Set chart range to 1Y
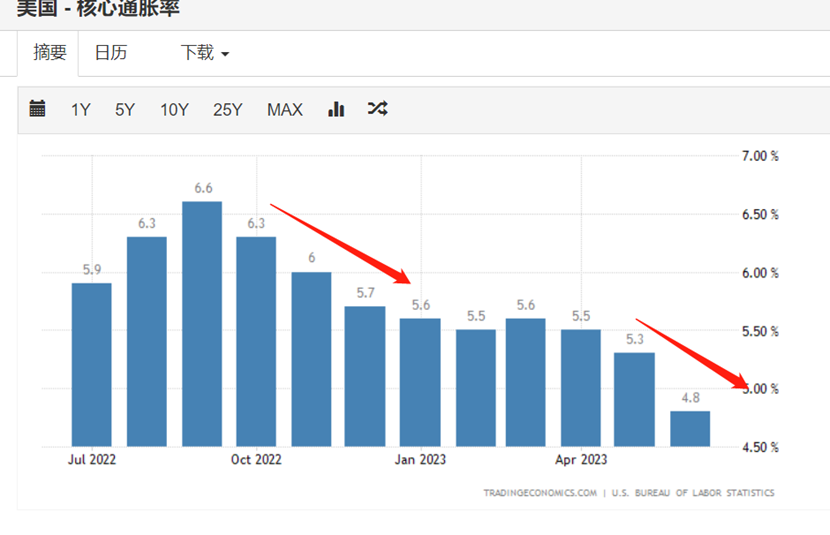The image size is (830, 535). (80, 110)
